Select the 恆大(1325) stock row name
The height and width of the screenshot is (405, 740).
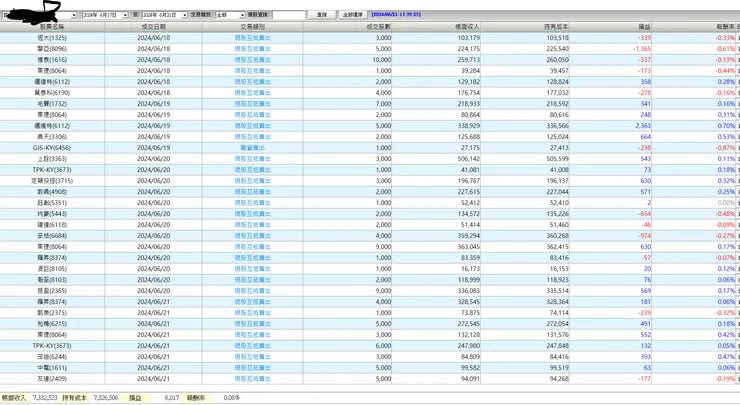[x=52, y=38]
